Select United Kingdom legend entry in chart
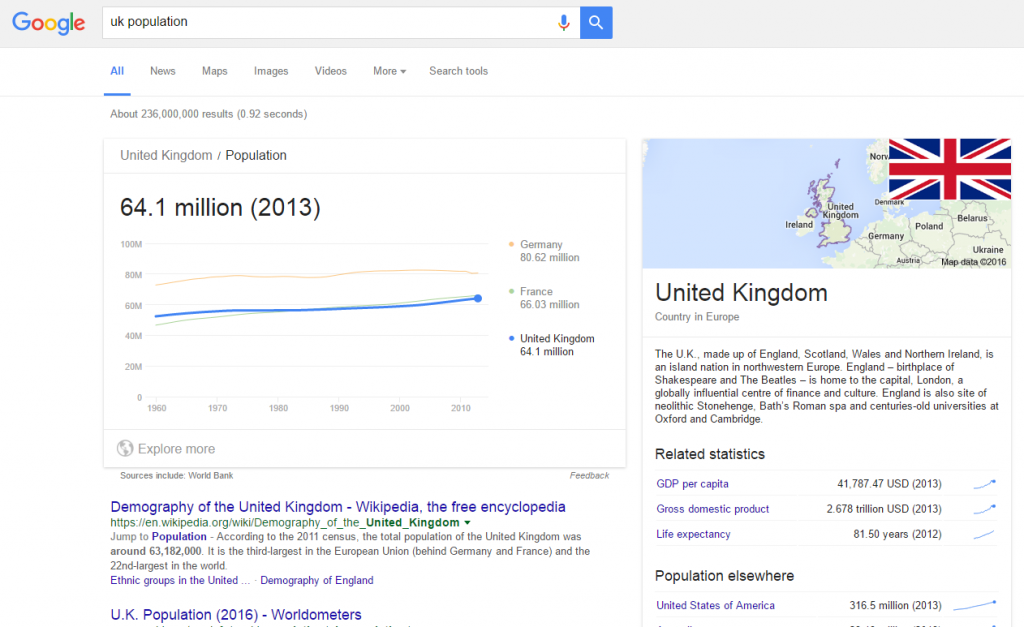The image size is (1024, 627). 552,345
